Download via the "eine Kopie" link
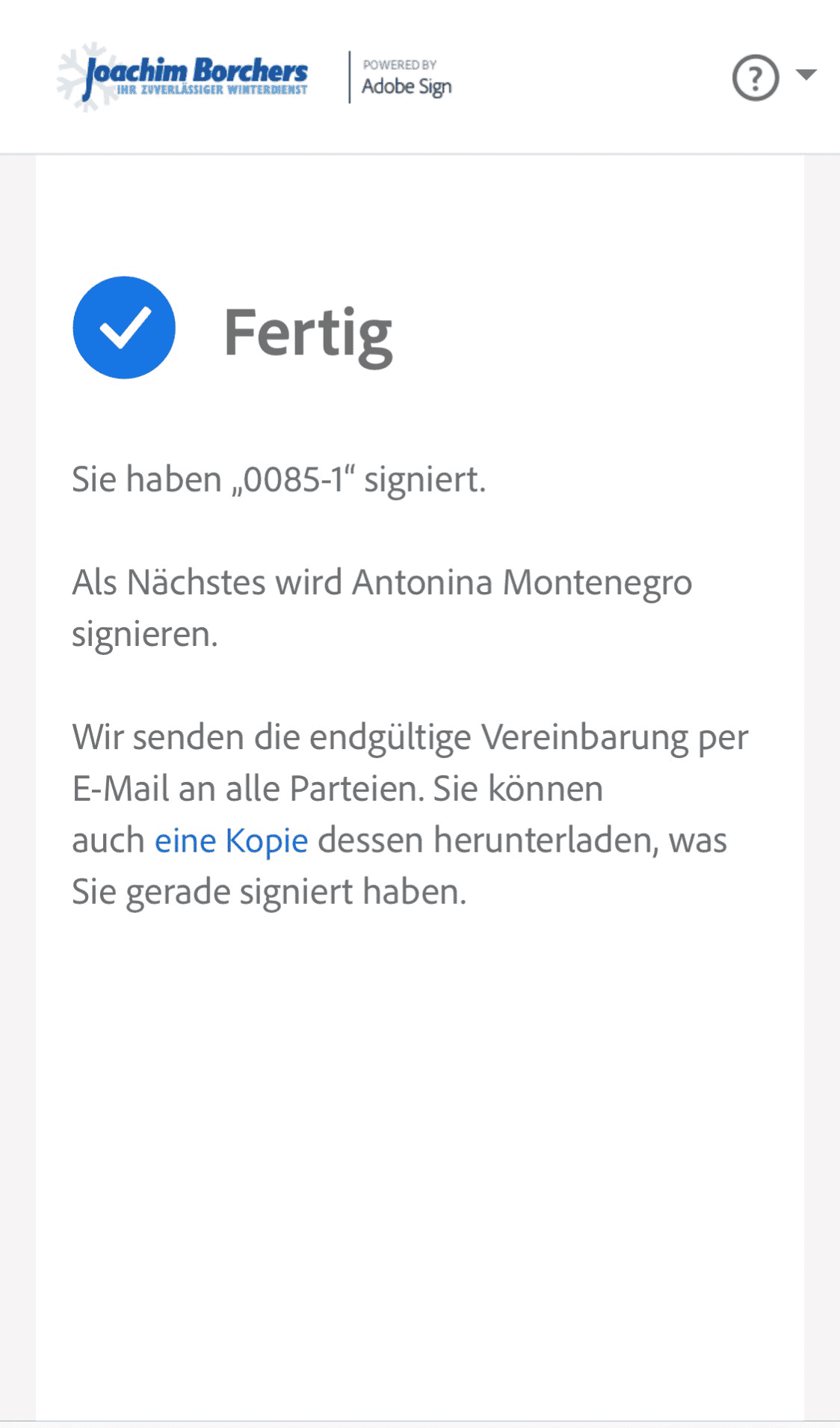Viewport: 840px width, 1428px height. tap(231, 840)
